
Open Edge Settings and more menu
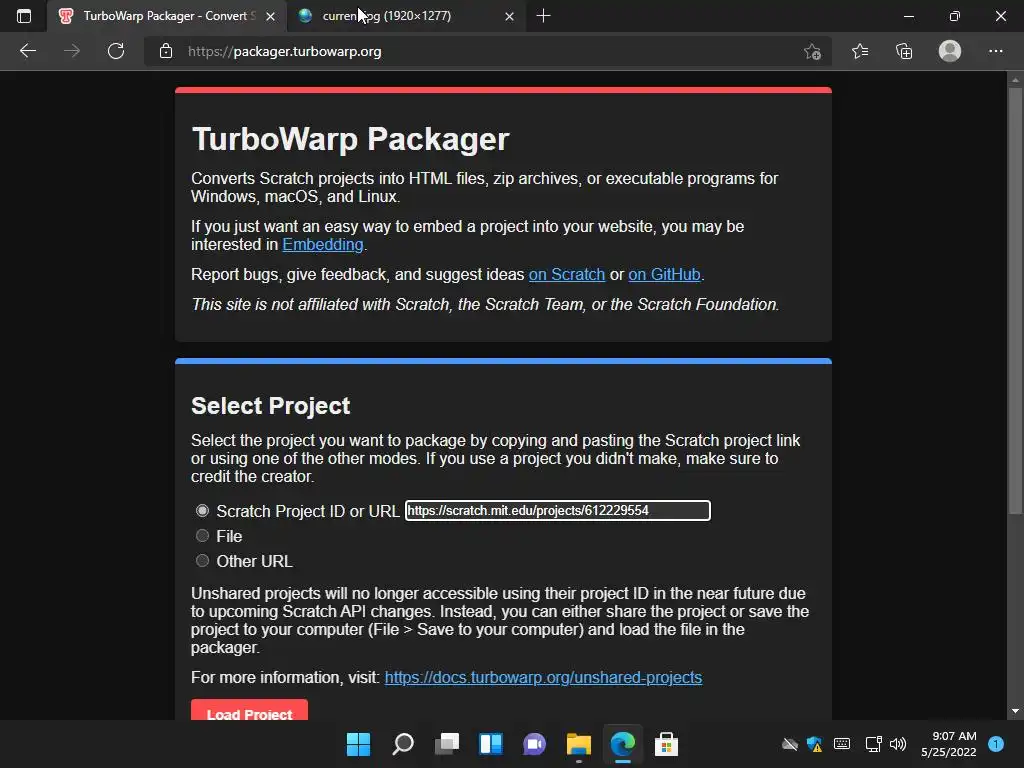pyautogui.click(x=995, y=51)
